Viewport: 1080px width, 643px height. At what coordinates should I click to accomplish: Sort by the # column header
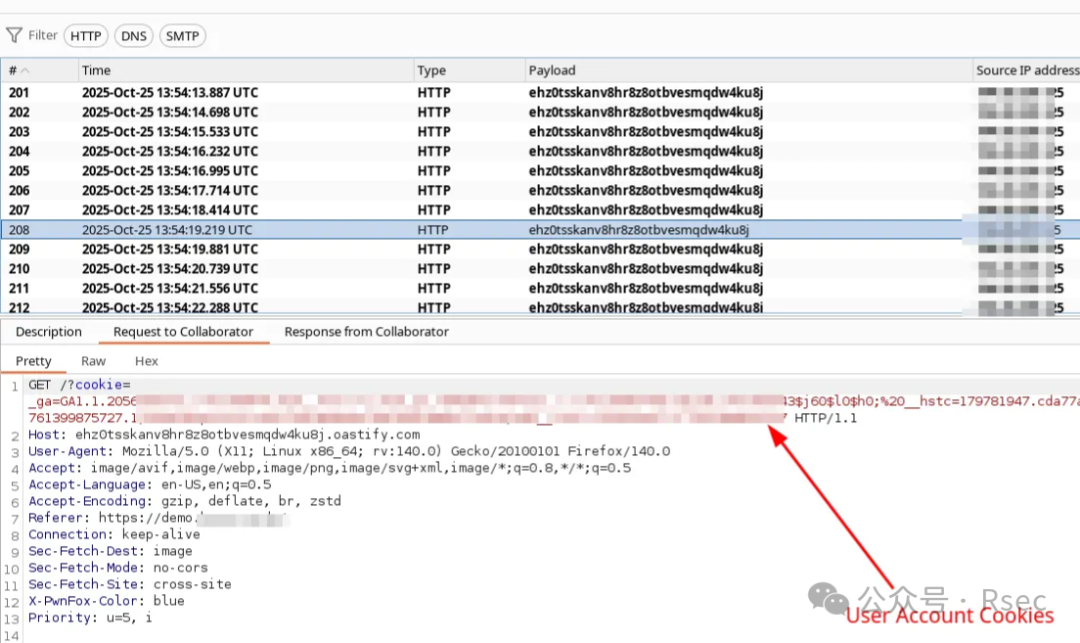pos(39,70)
